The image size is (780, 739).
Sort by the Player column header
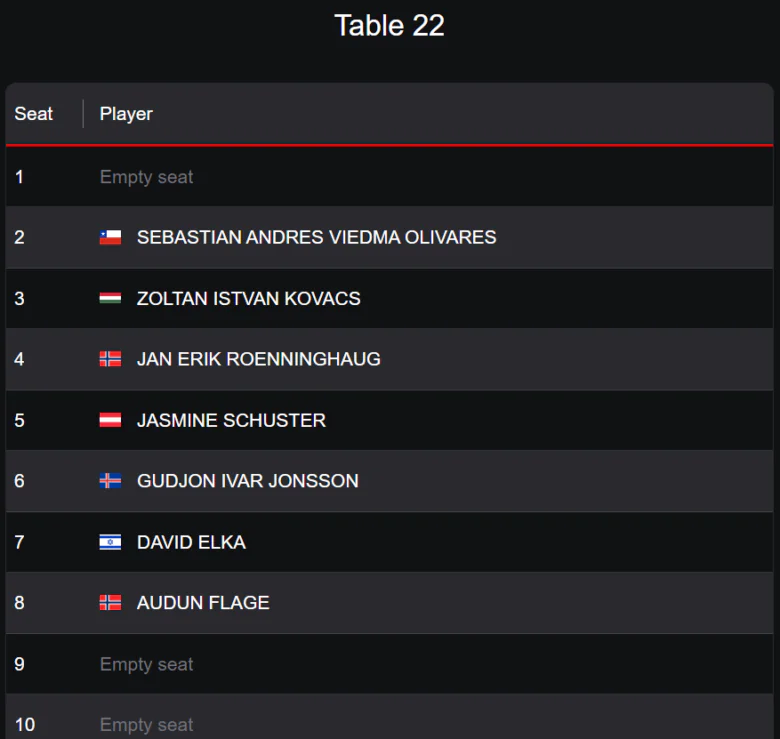[x=126, y=114]
